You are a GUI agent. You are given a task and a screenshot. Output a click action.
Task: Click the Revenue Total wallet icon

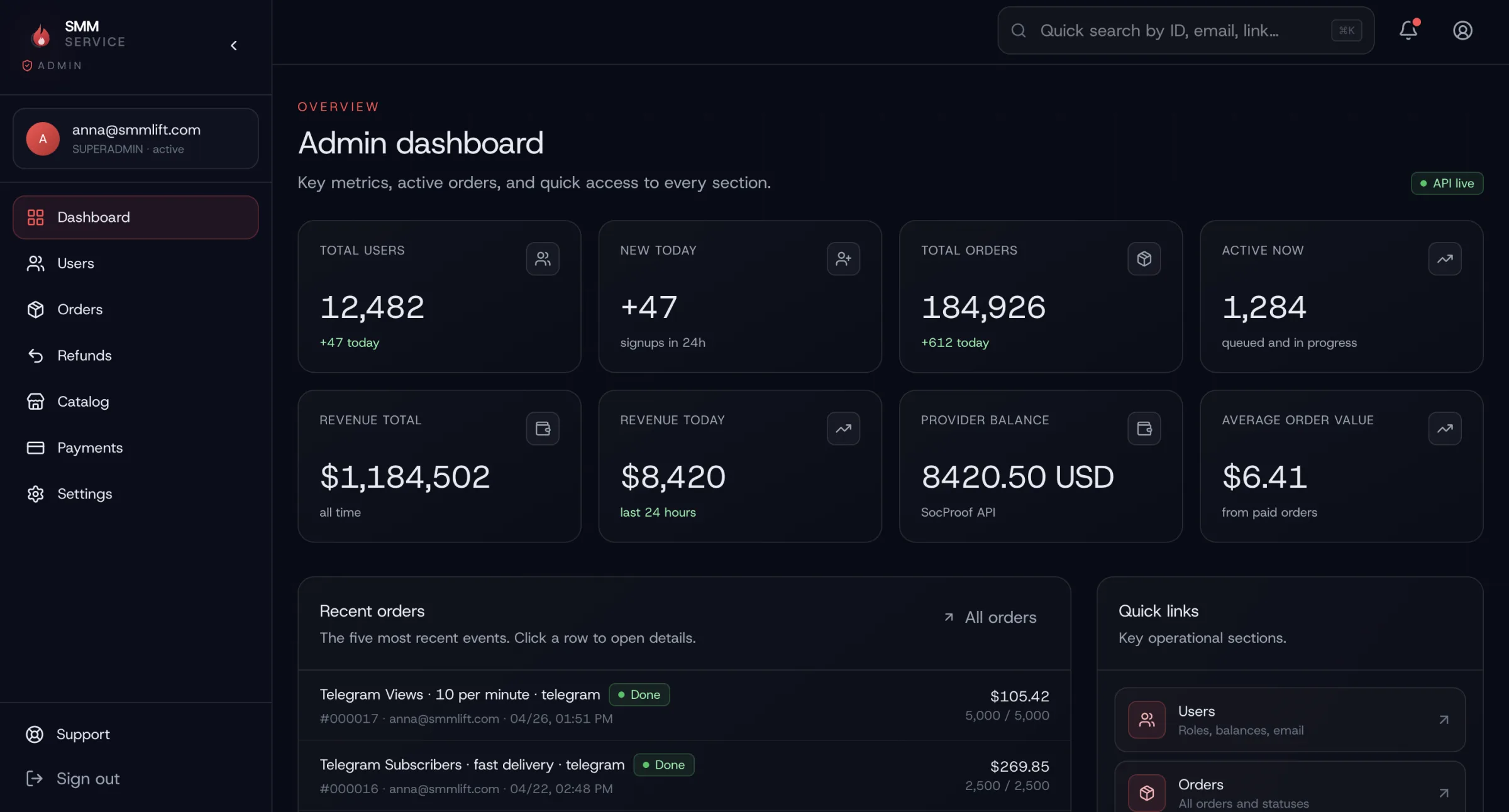coord(542,429)
